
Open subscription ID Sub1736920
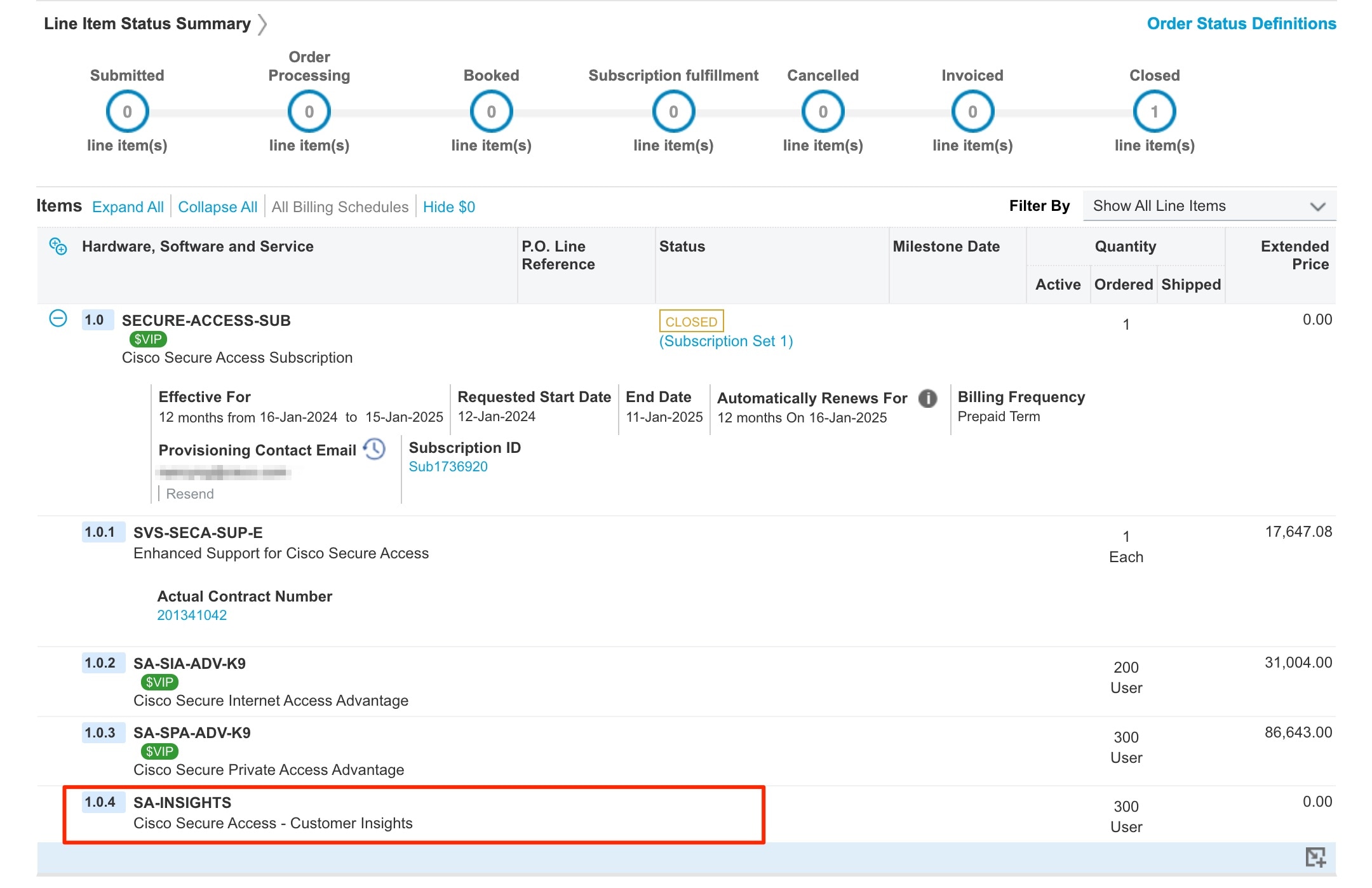pos(448,467)
